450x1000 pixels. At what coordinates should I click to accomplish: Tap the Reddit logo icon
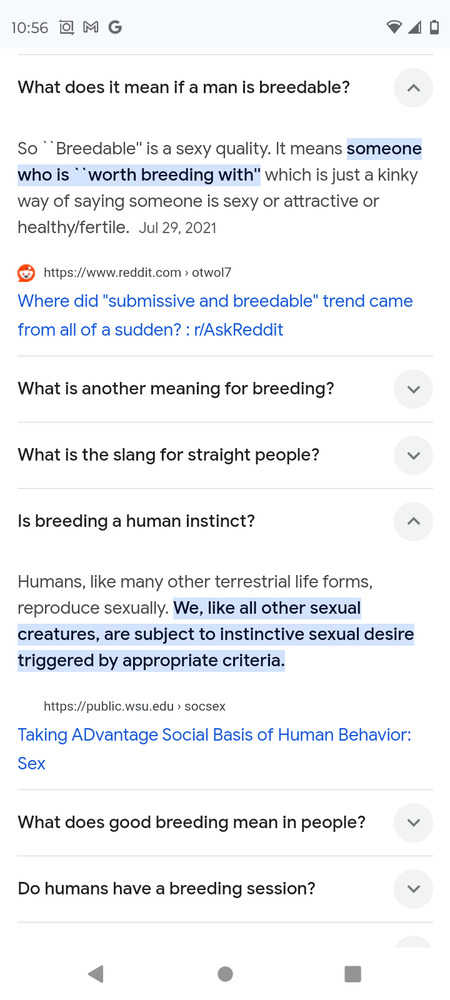(x=26, y=273)
